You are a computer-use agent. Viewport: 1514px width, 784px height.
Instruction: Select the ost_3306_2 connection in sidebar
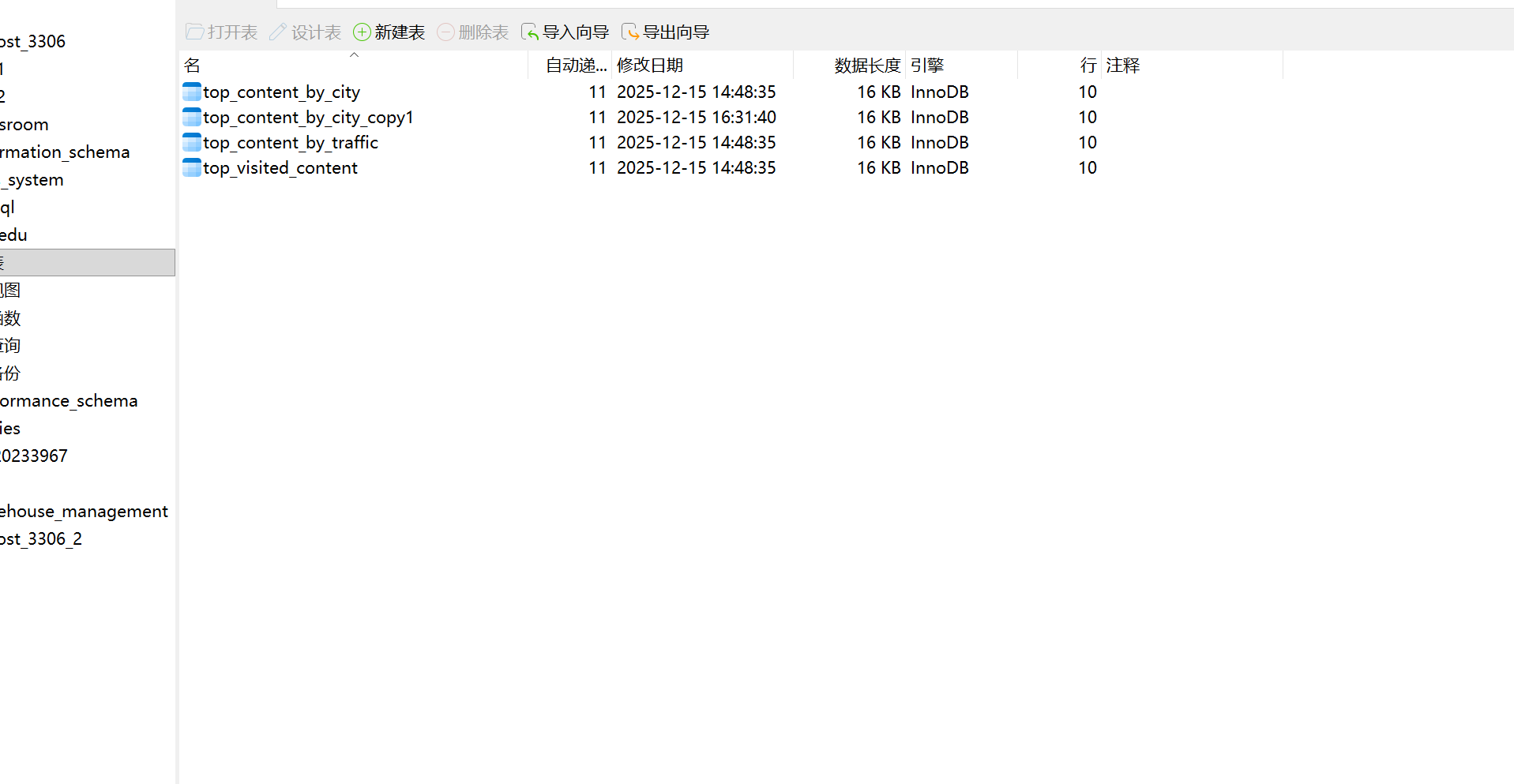coord(41,539)
